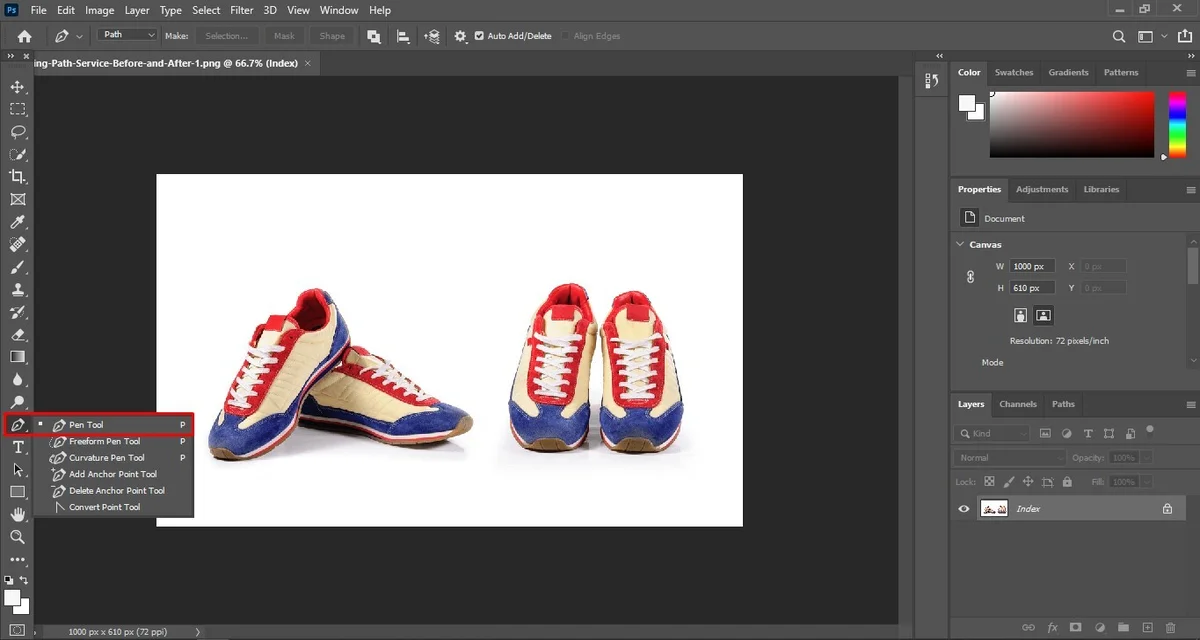Toggle lock all padlock icon
The width and height of the screenshot is (1200, 640).
click(1068, 482)
